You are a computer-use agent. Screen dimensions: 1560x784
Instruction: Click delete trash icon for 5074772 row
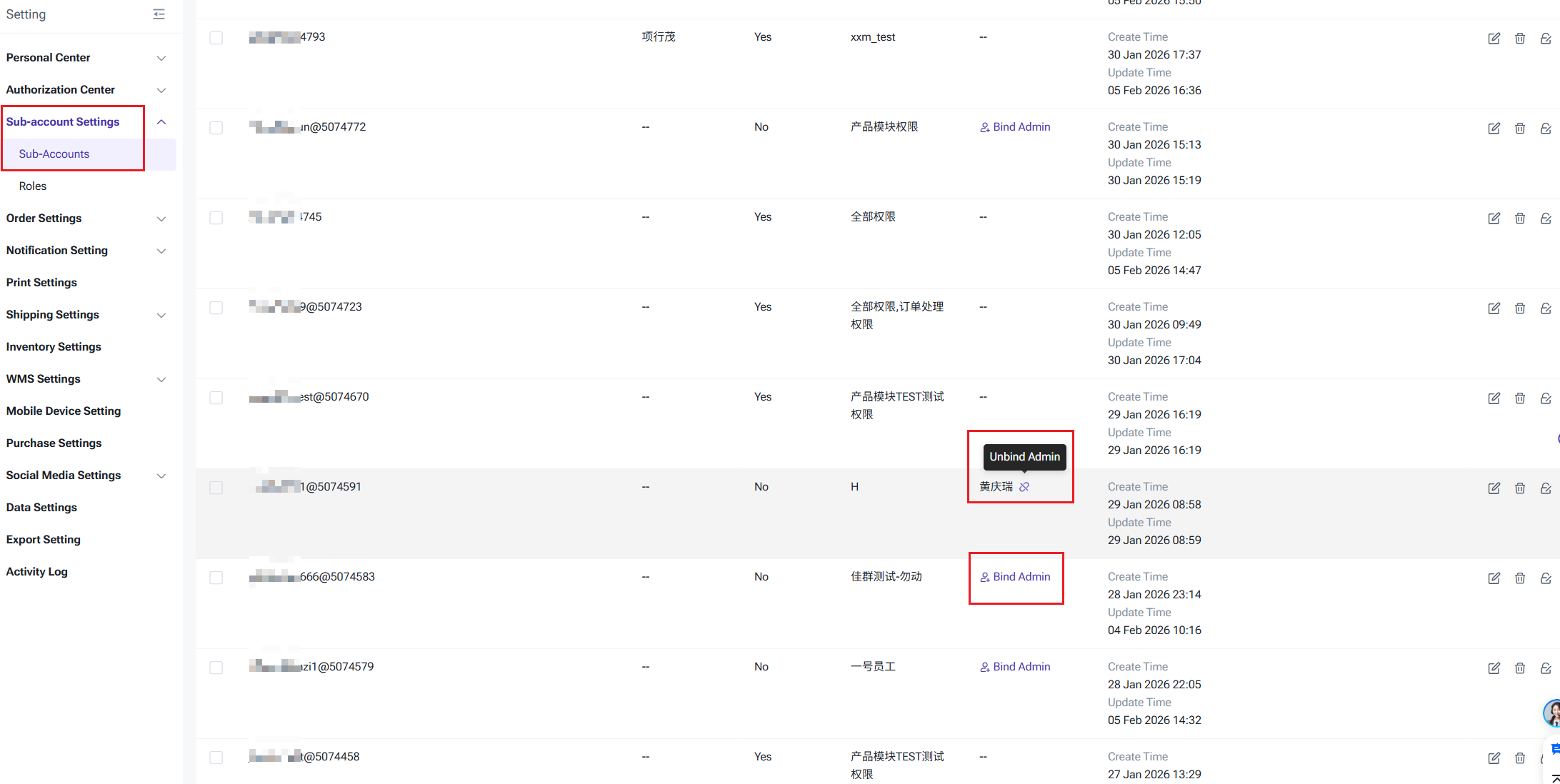pyautogui.click(x=1520, y=129)
